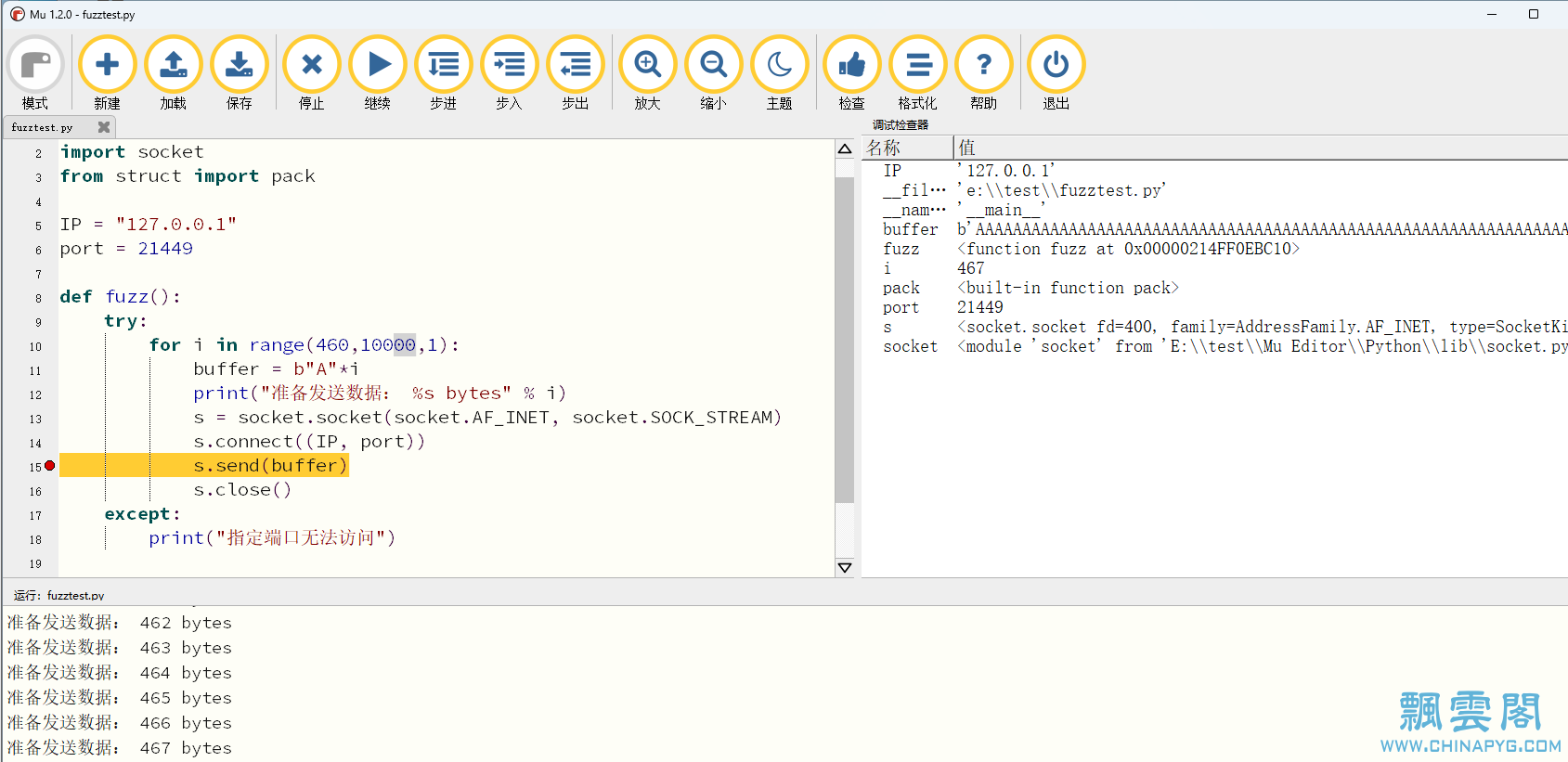The width and height of the screenshot is (1568, 762).
Task: Select the __nam… variable row
Action: point(1214,210)
